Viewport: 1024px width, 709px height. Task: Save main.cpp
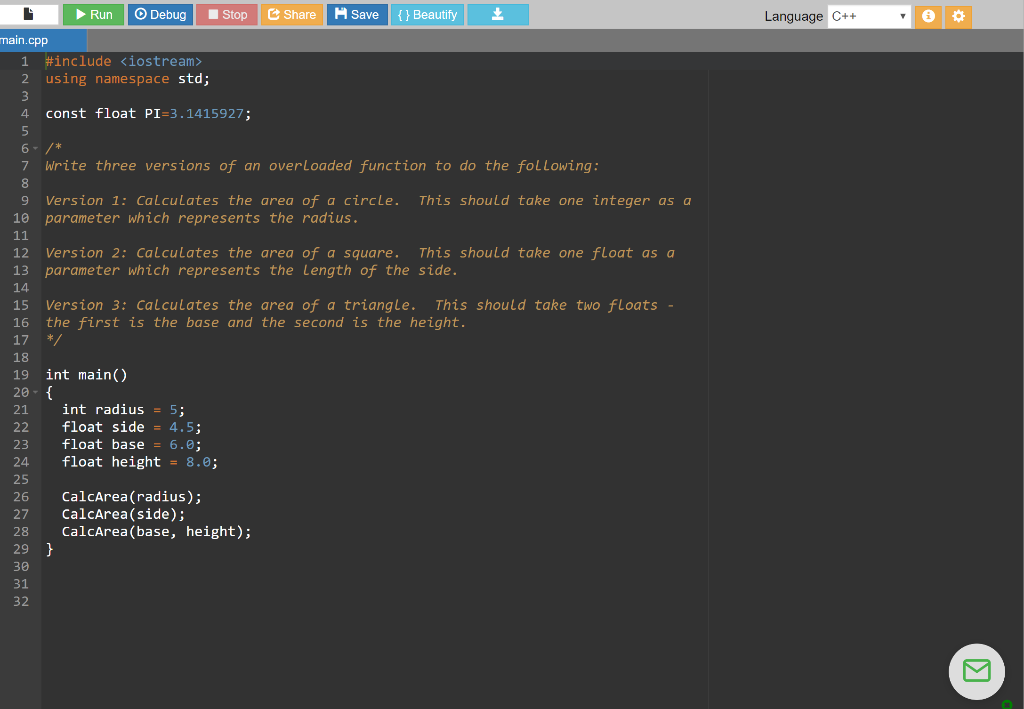coord(357,15)
